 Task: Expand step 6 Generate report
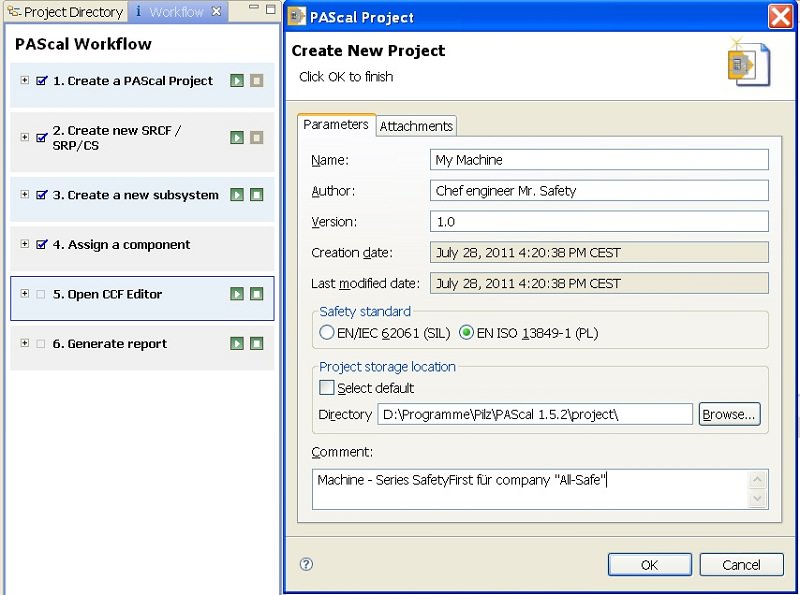click(24, 343)
